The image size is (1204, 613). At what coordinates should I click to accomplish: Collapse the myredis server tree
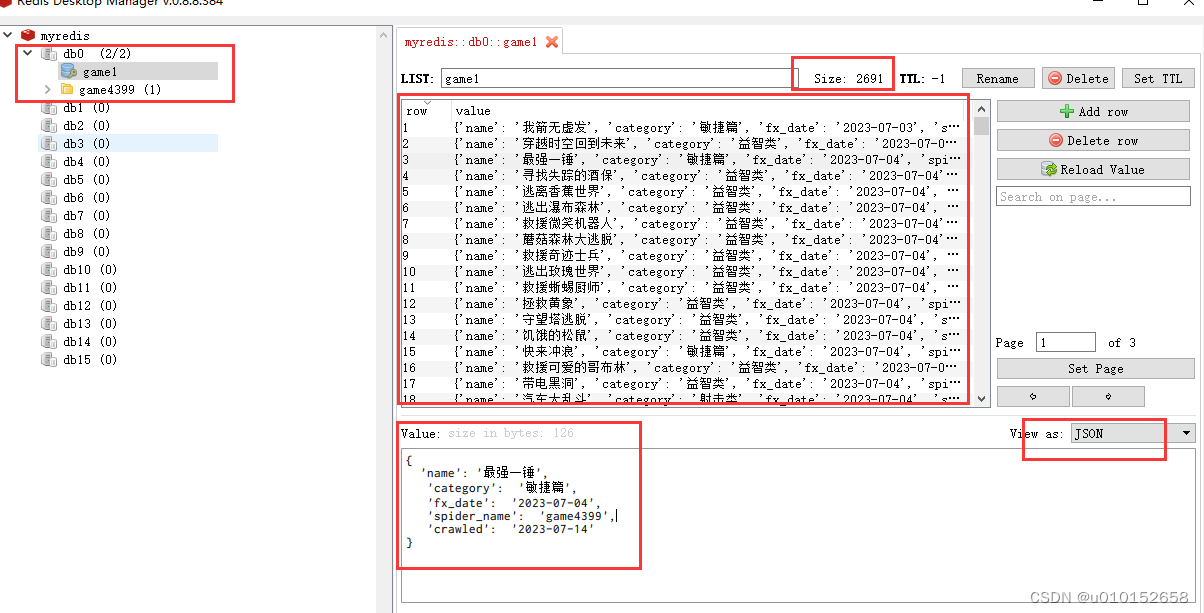point(8,34)
